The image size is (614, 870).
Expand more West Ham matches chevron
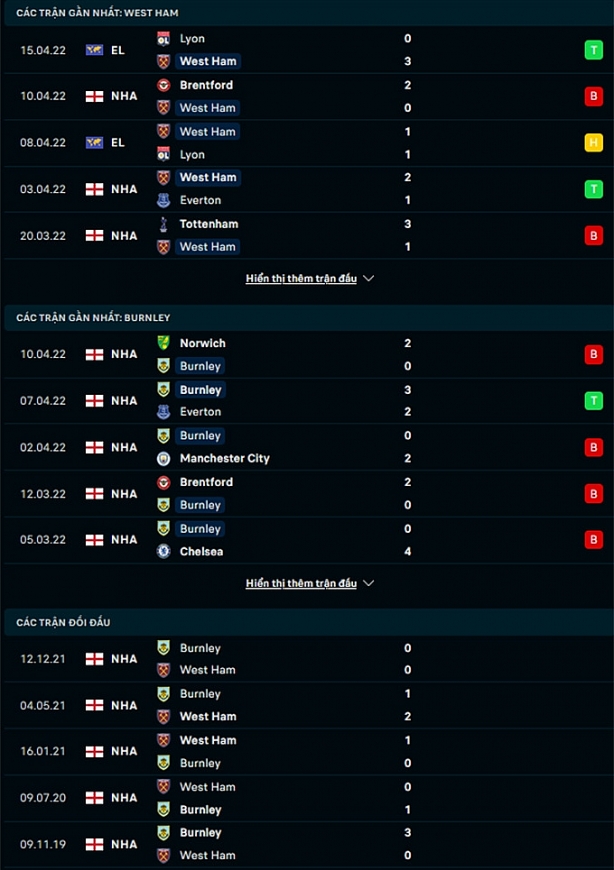369,279
